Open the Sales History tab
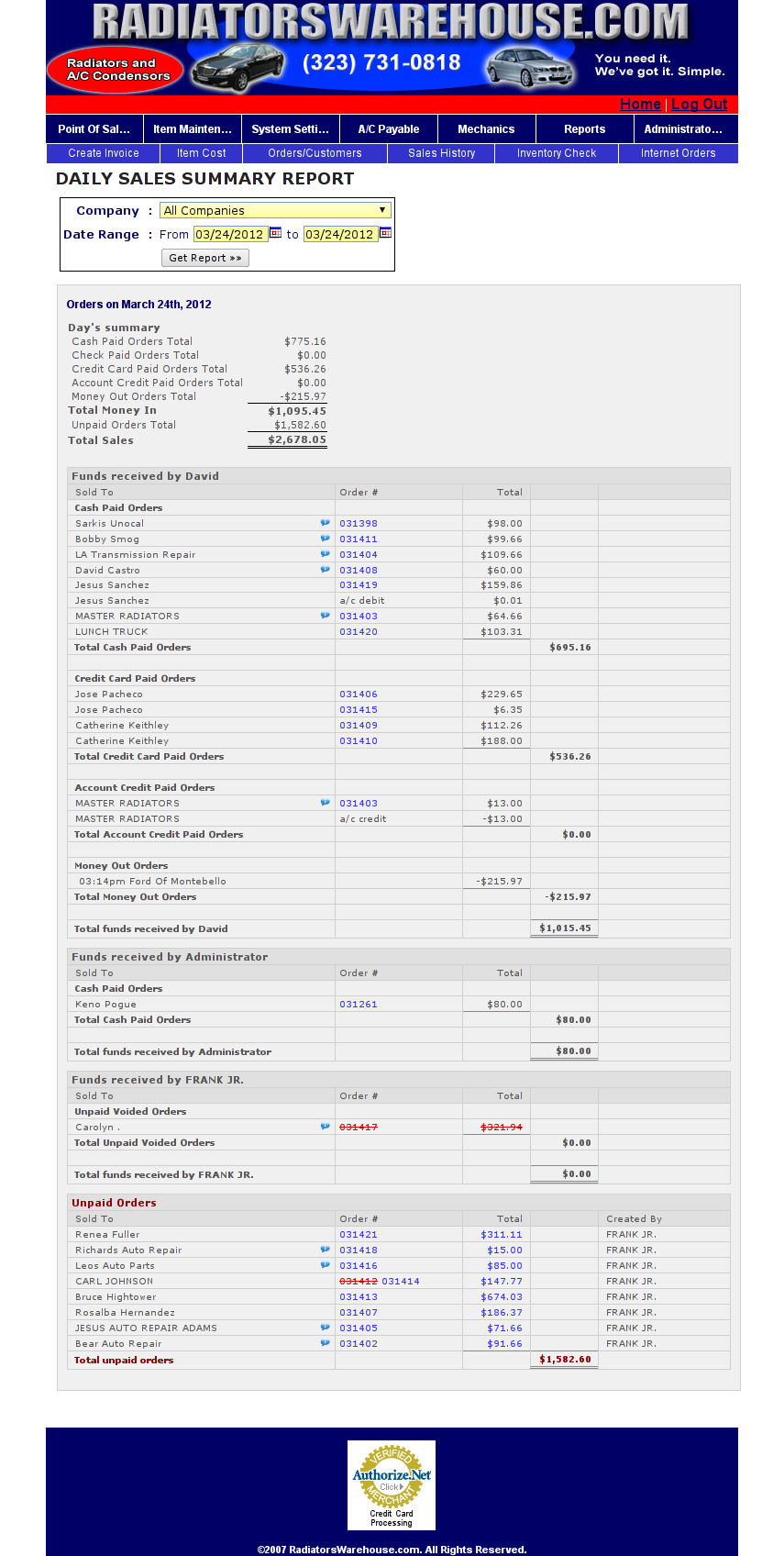Screen dimensions: 784x1556 click(442, 153)
